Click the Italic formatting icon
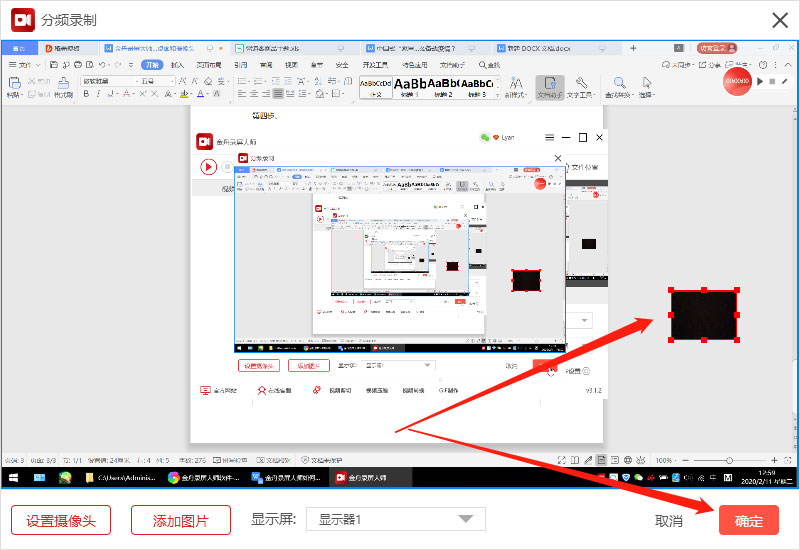The height and width of the screenshot is (550, 800). tap(98, 94)
